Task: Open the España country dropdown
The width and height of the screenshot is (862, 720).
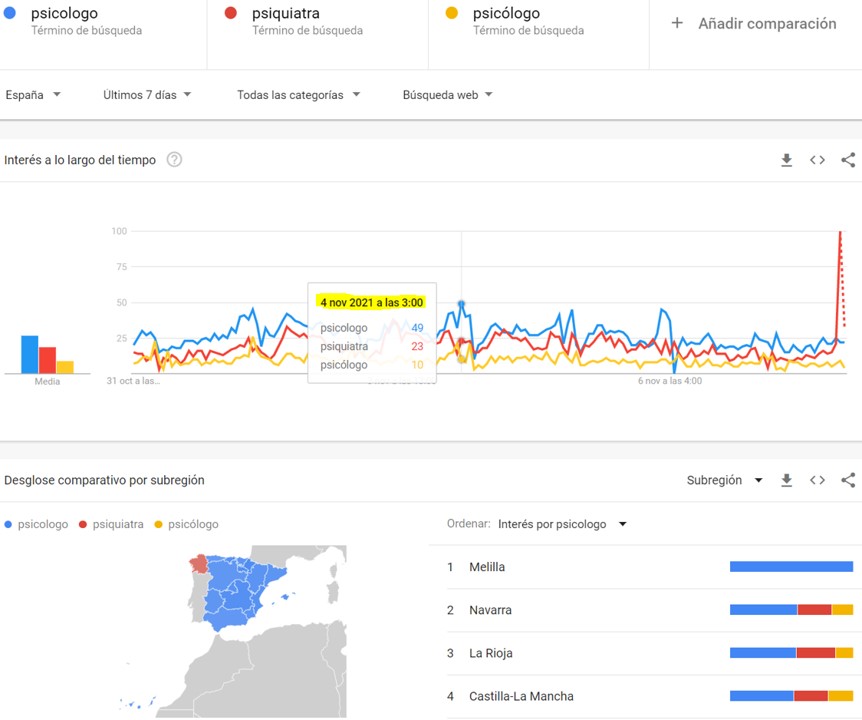Action: pyautogui.click(x=33, y=95)
